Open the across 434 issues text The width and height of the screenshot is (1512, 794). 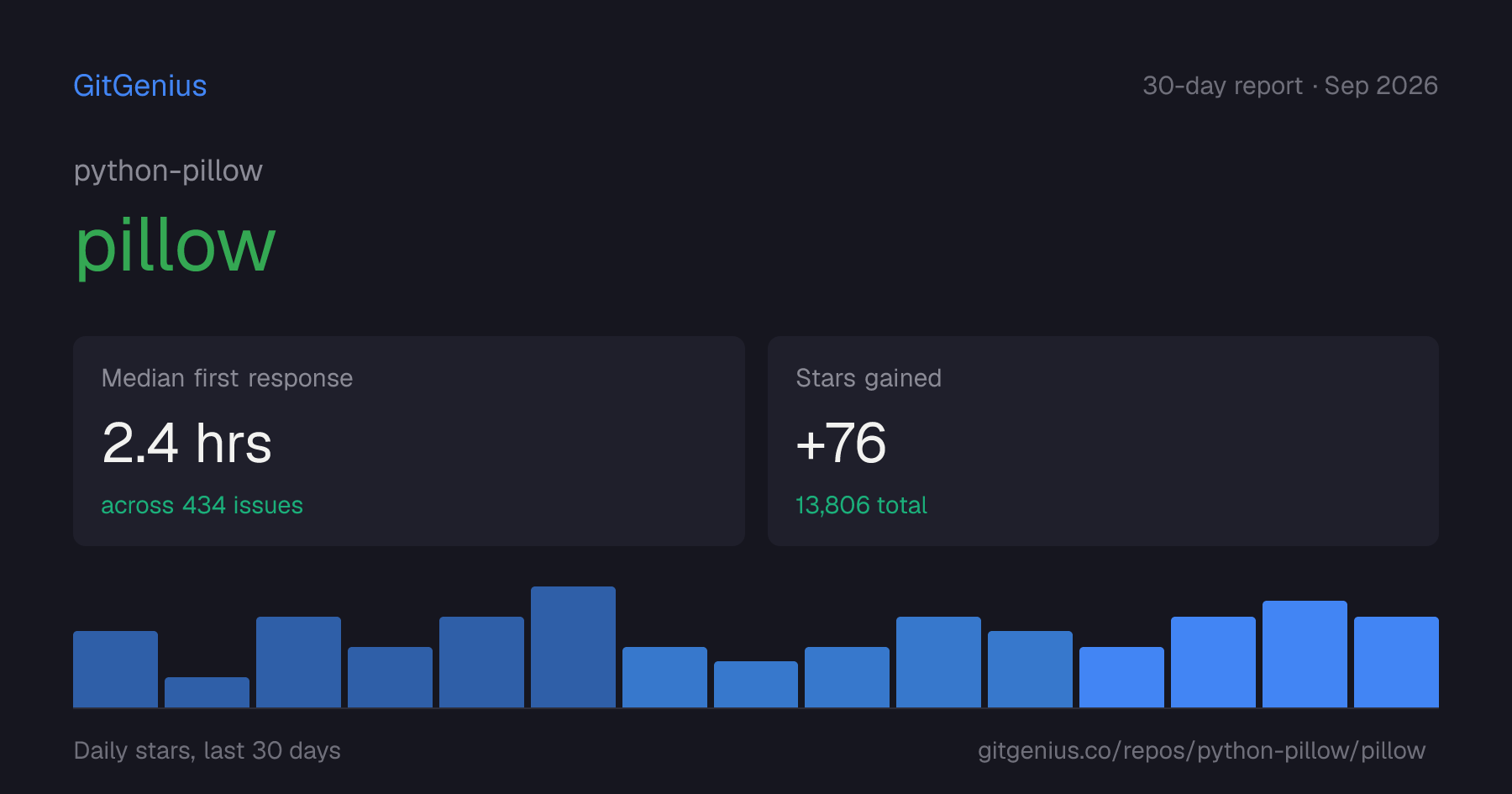pyautogui.click(x=202, y=505)
